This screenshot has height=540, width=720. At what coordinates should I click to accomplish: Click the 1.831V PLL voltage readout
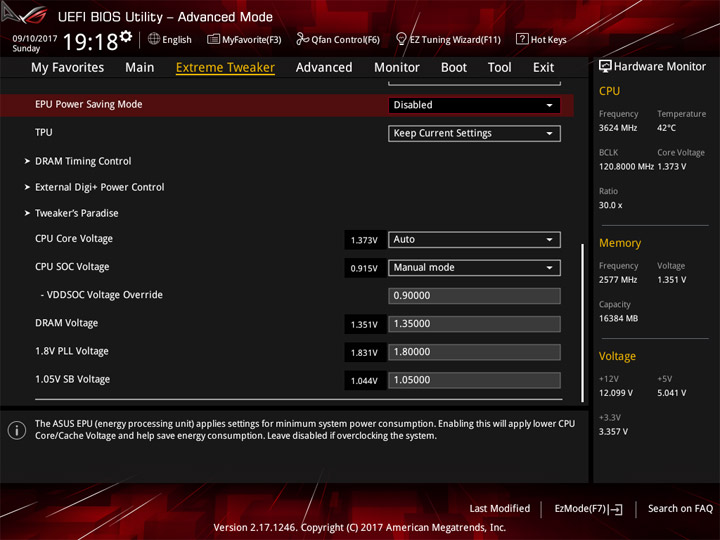click(364, 353)
